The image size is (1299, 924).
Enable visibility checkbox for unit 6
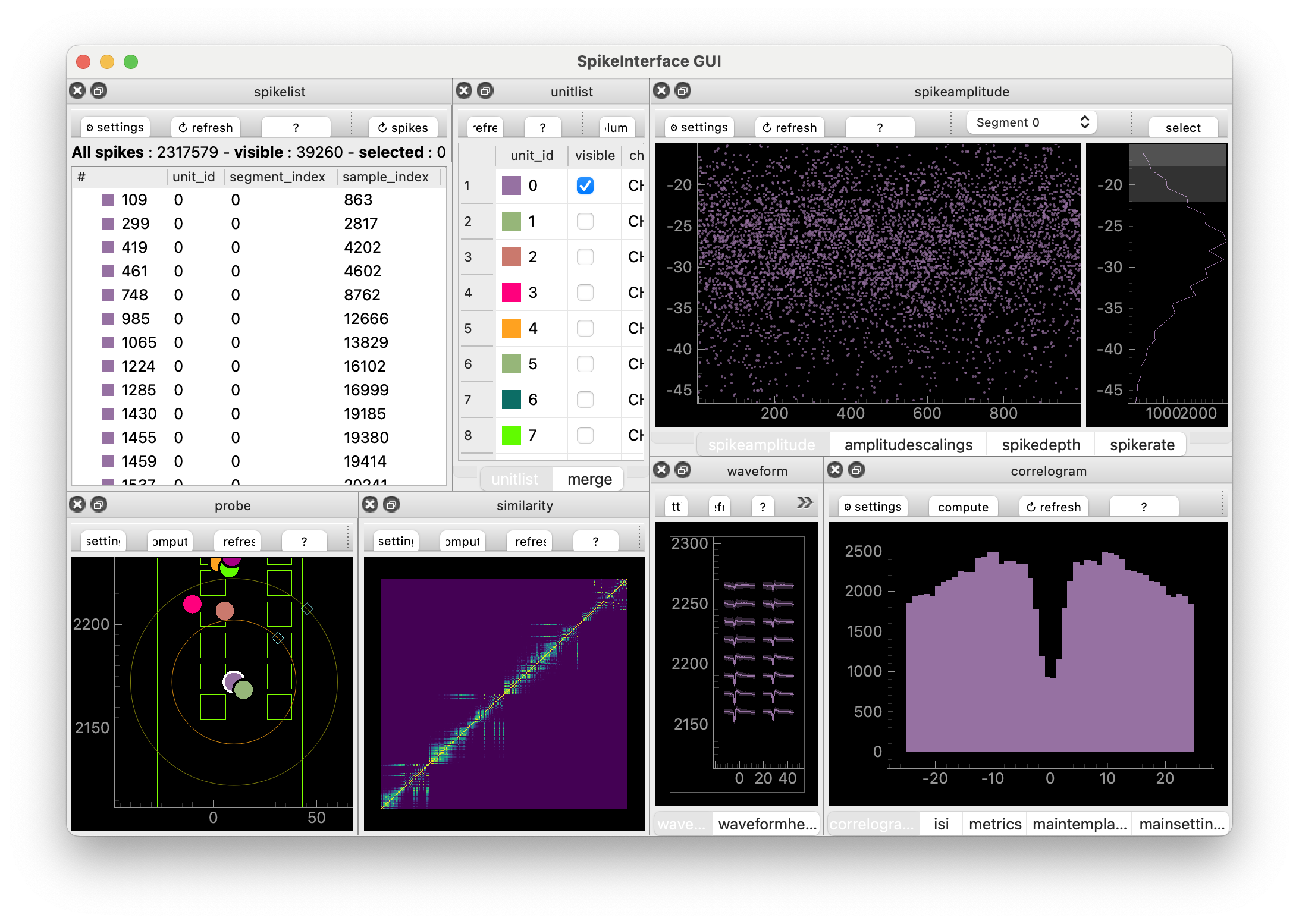(x=585, y=400)
